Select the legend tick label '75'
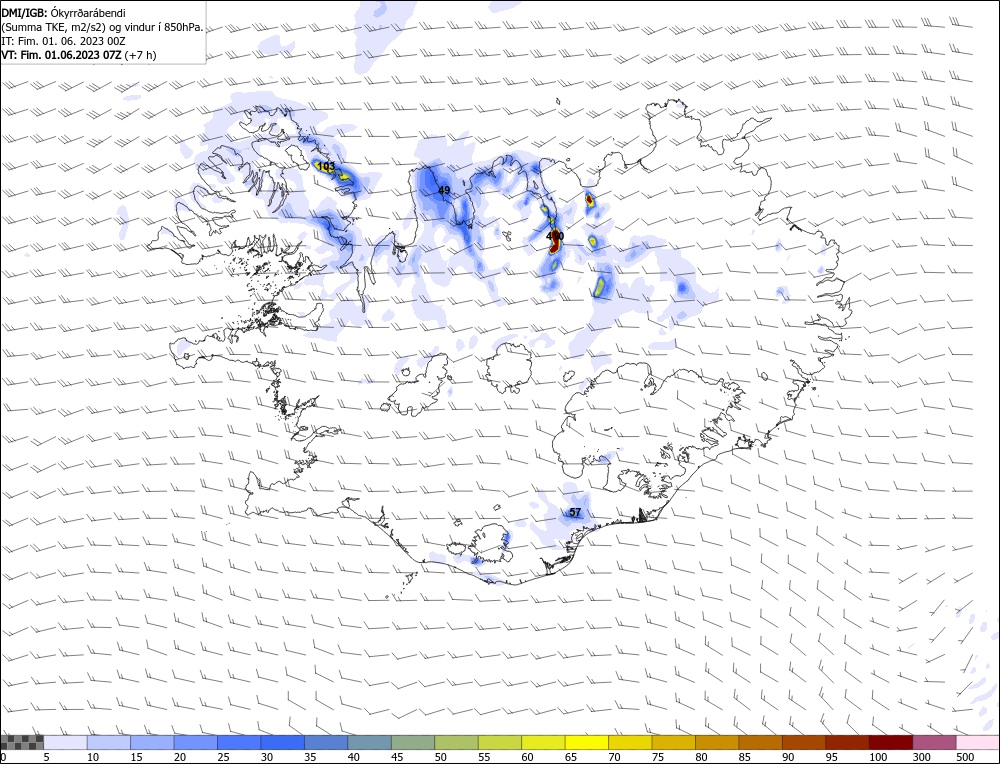Image resolution: width=1000 pixels, height=764 pixels. 658,756
